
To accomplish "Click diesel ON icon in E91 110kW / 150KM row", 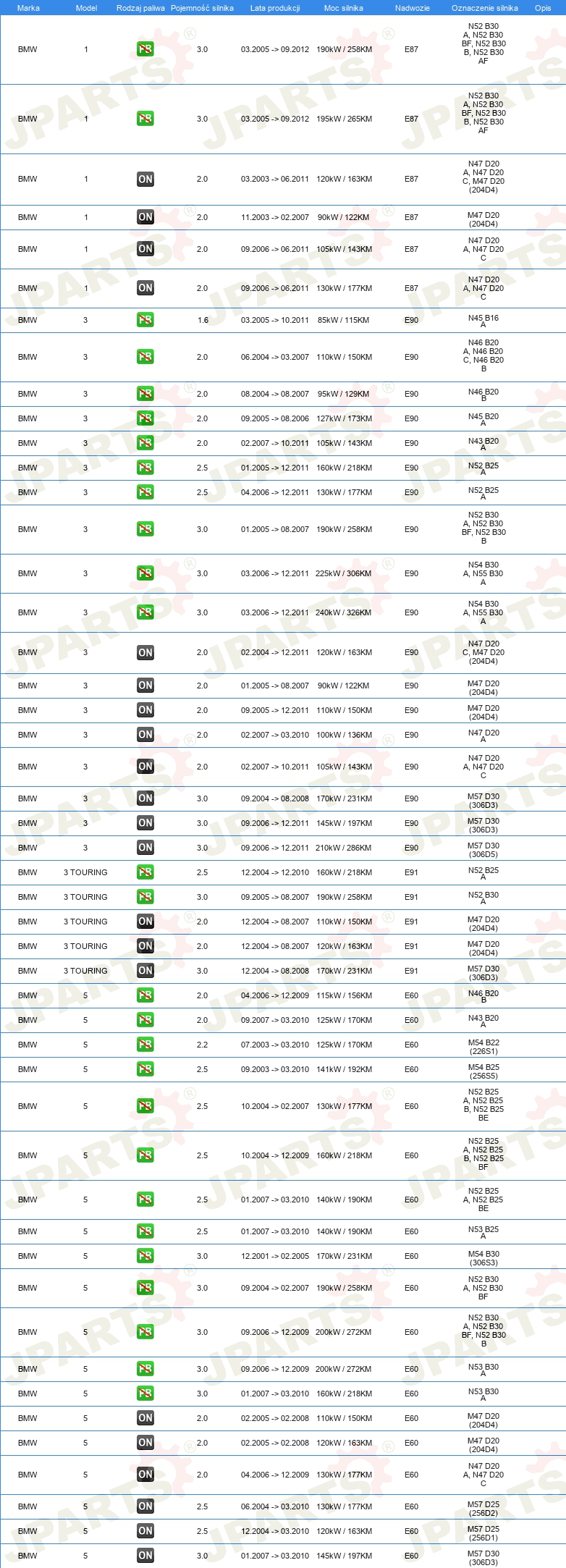I will pos(145,922).
